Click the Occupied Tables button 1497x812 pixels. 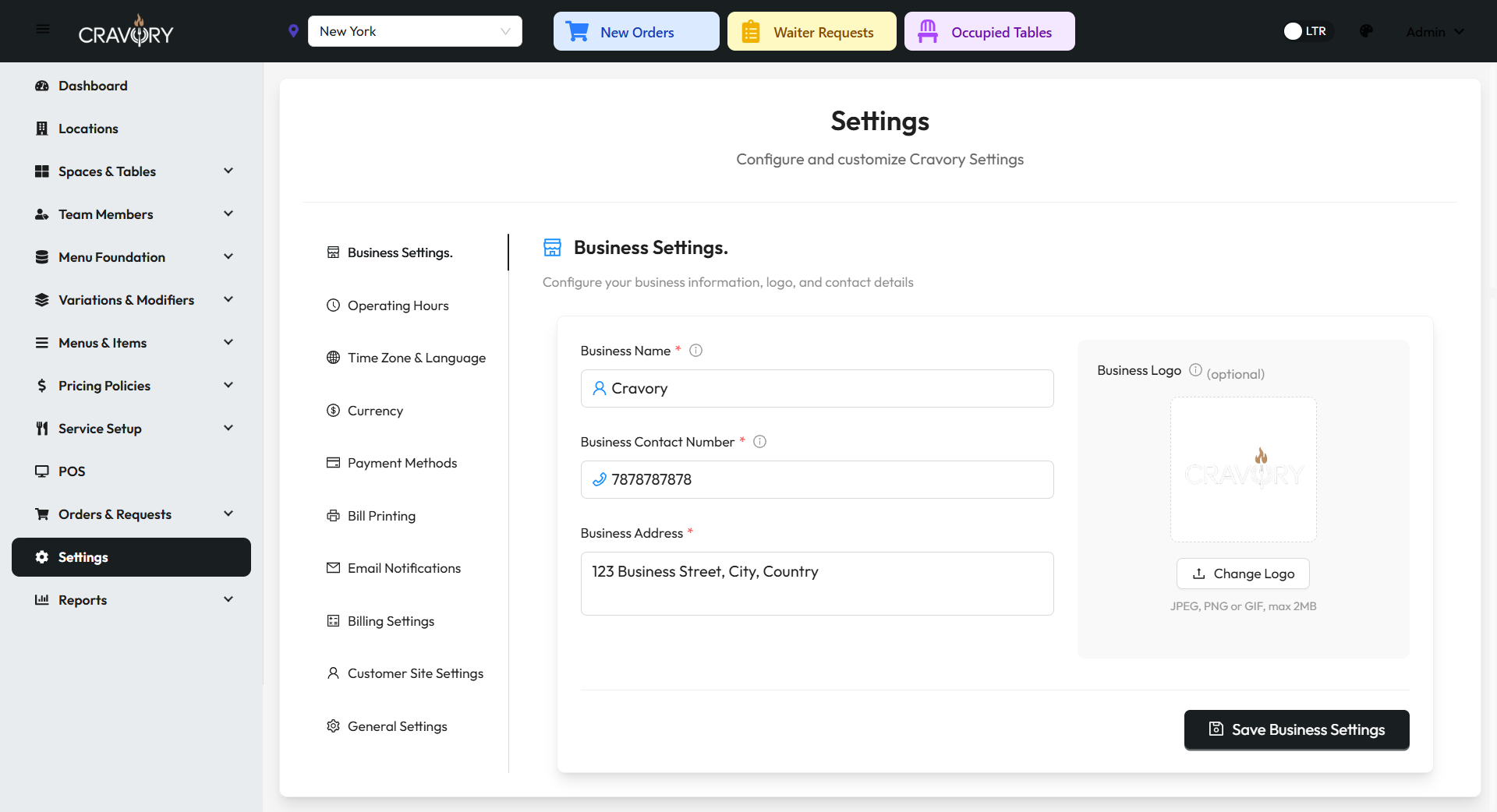click(x=989, y=31)
